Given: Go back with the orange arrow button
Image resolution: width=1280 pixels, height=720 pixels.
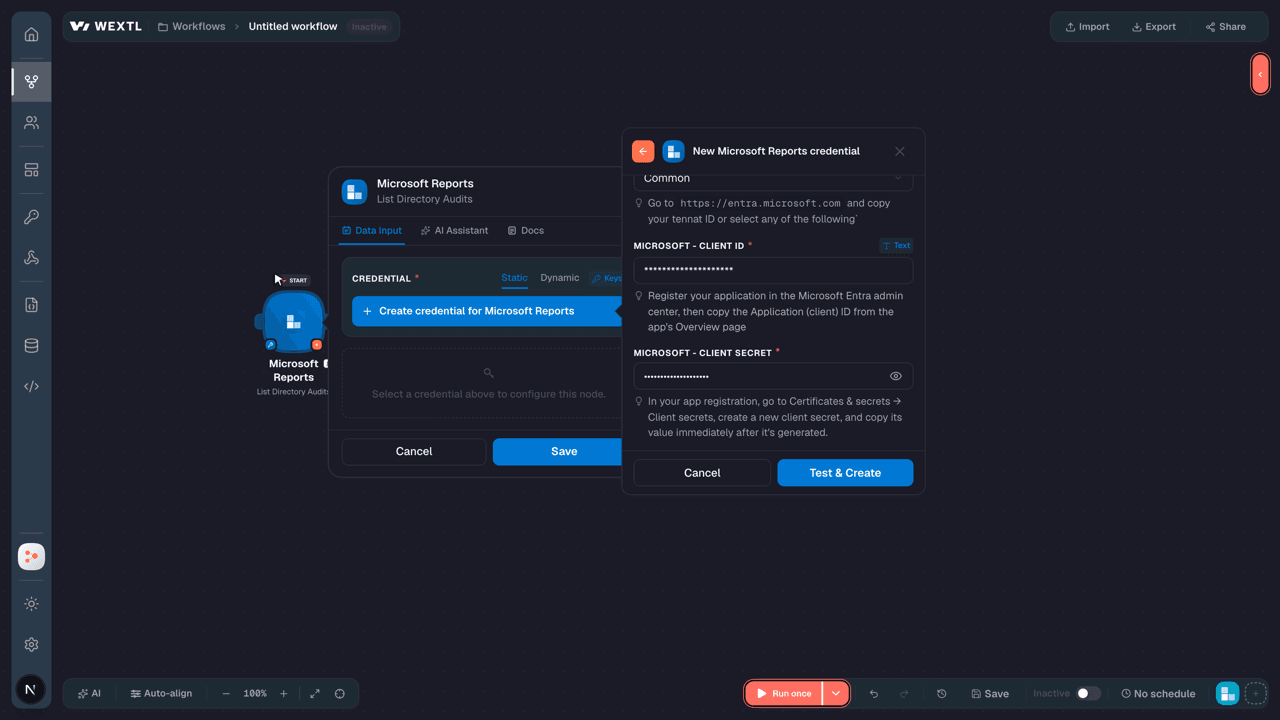Looking at the screenshot, I should click(643, 151).
